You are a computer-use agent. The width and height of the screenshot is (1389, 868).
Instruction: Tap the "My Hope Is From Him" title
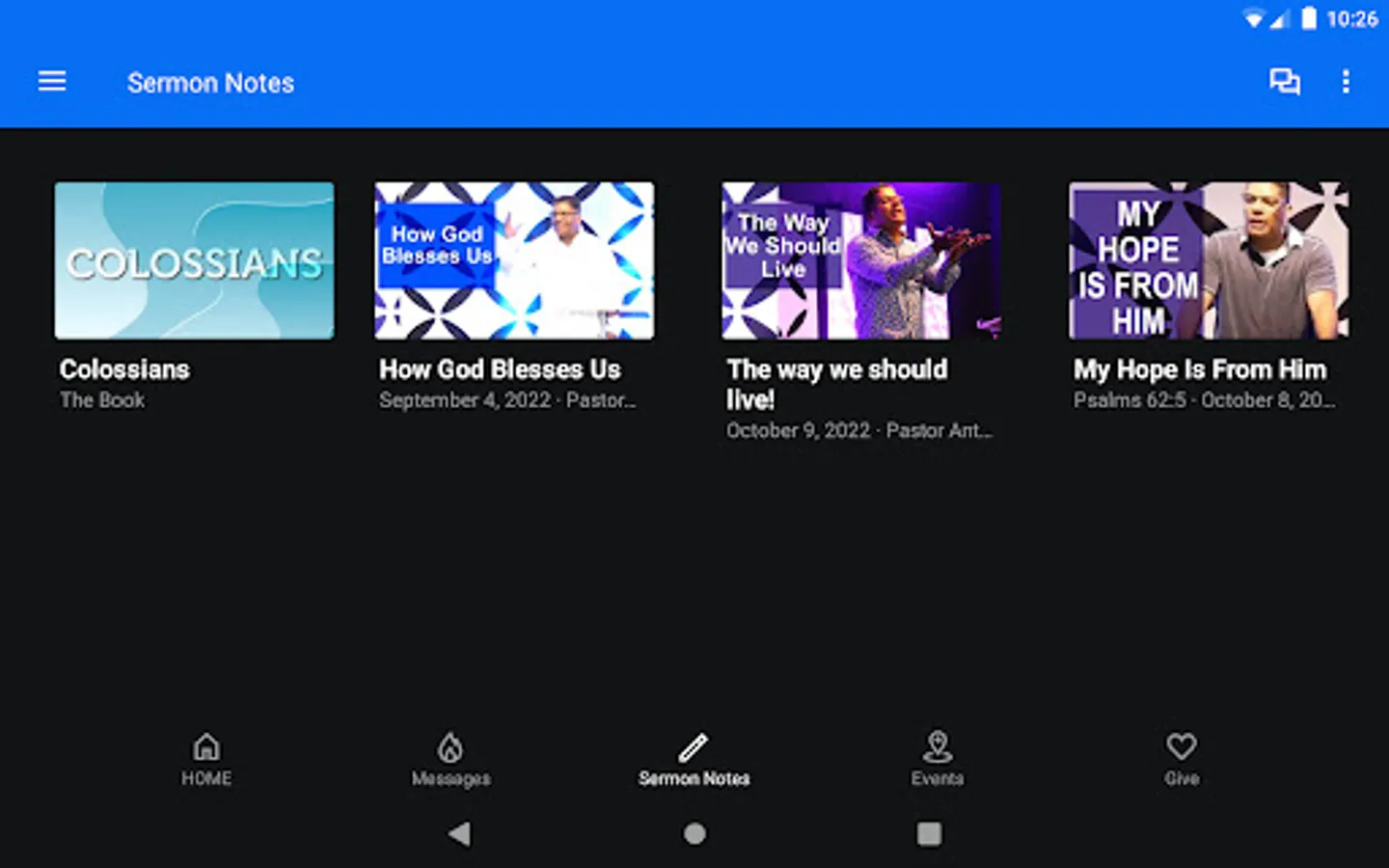click(x=1200, y=369)
